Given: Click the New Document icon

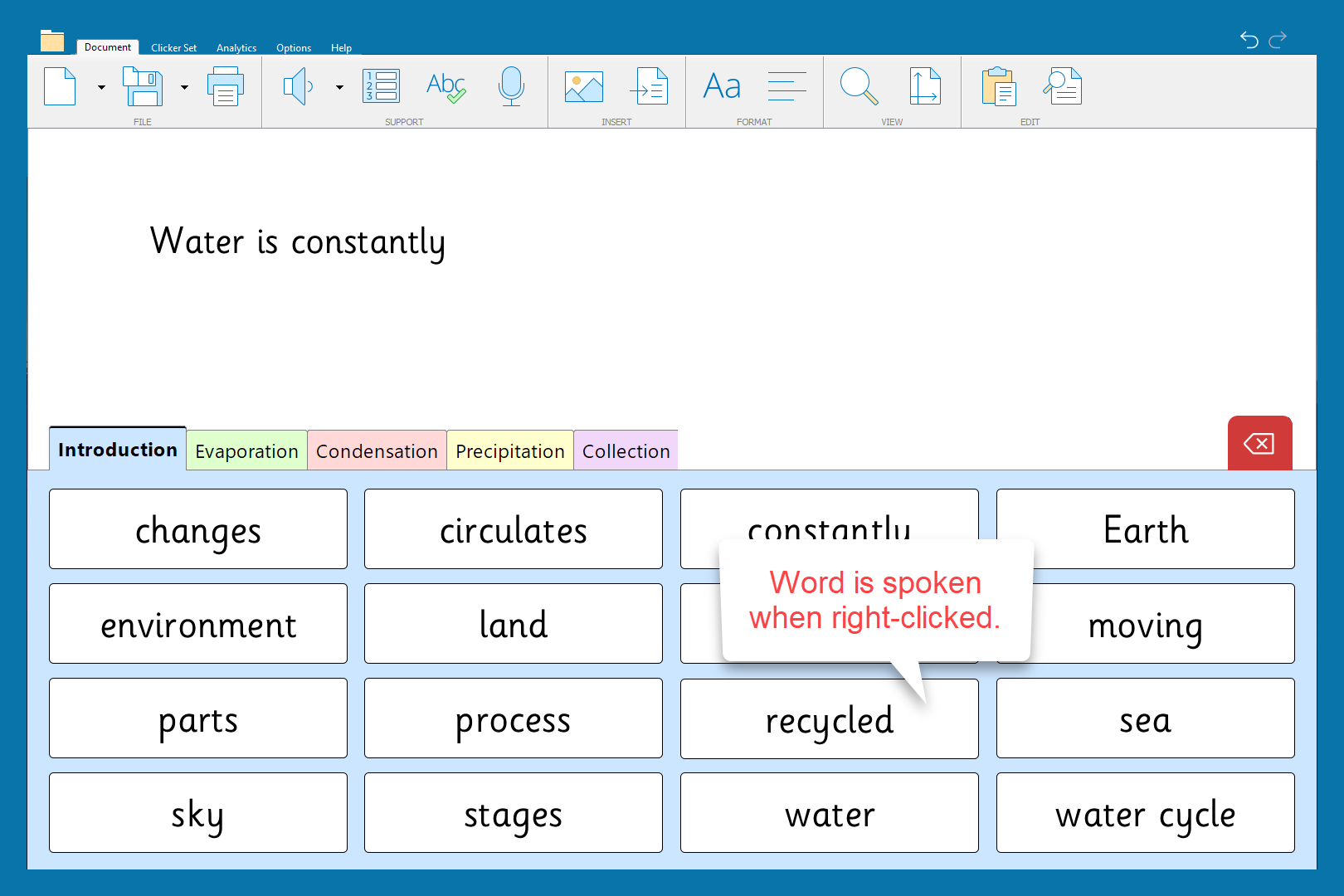Looking at the screenshot, I should click(60, 86).
